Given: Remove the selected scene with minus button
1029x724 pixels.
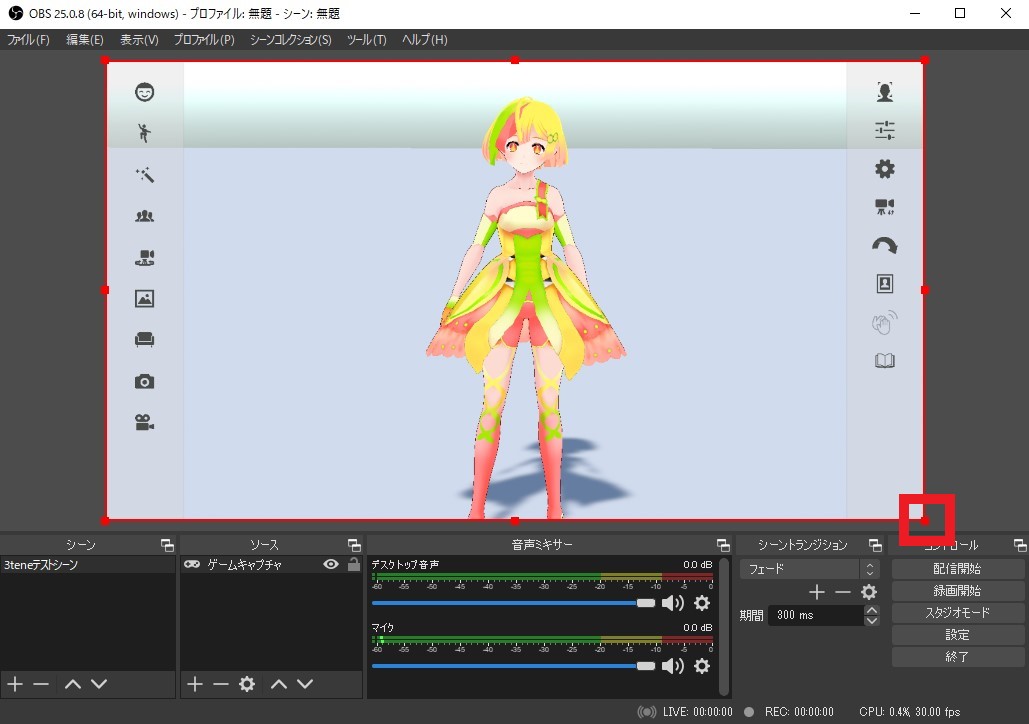Looking at the screenshot, I should click(41, 684).
